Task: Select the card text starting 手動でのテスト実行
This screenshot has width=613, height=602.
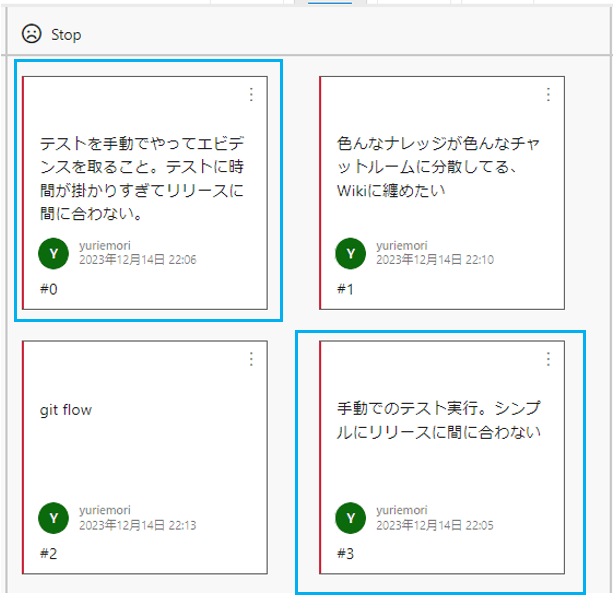Action: [x=439, y=420]
